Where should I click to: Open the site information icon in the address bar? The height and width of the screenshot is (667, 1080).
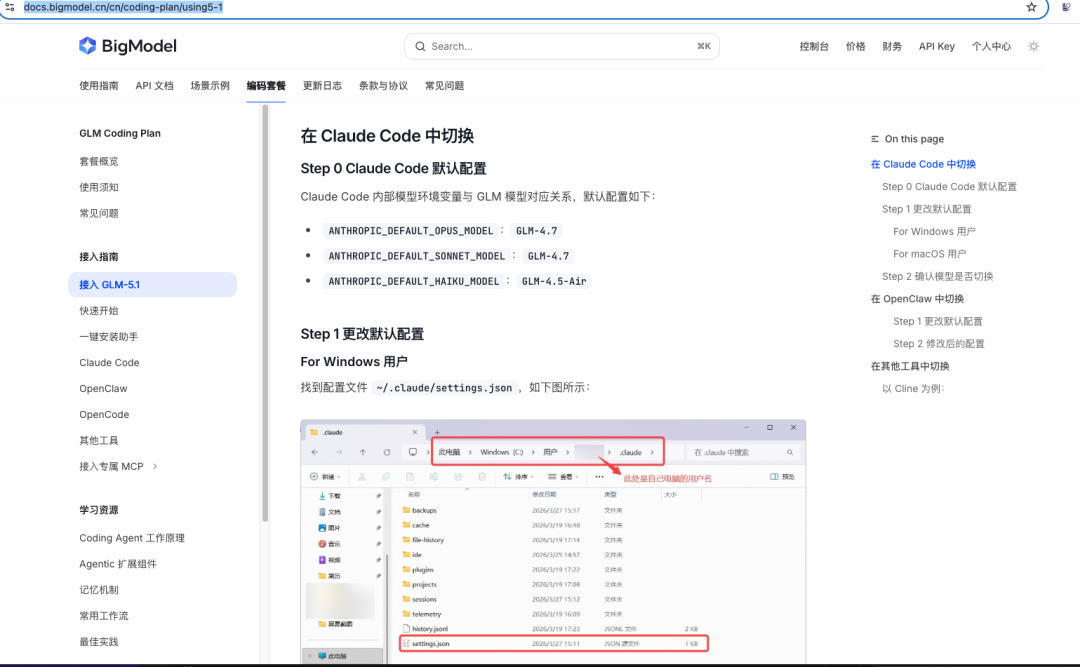10,7
